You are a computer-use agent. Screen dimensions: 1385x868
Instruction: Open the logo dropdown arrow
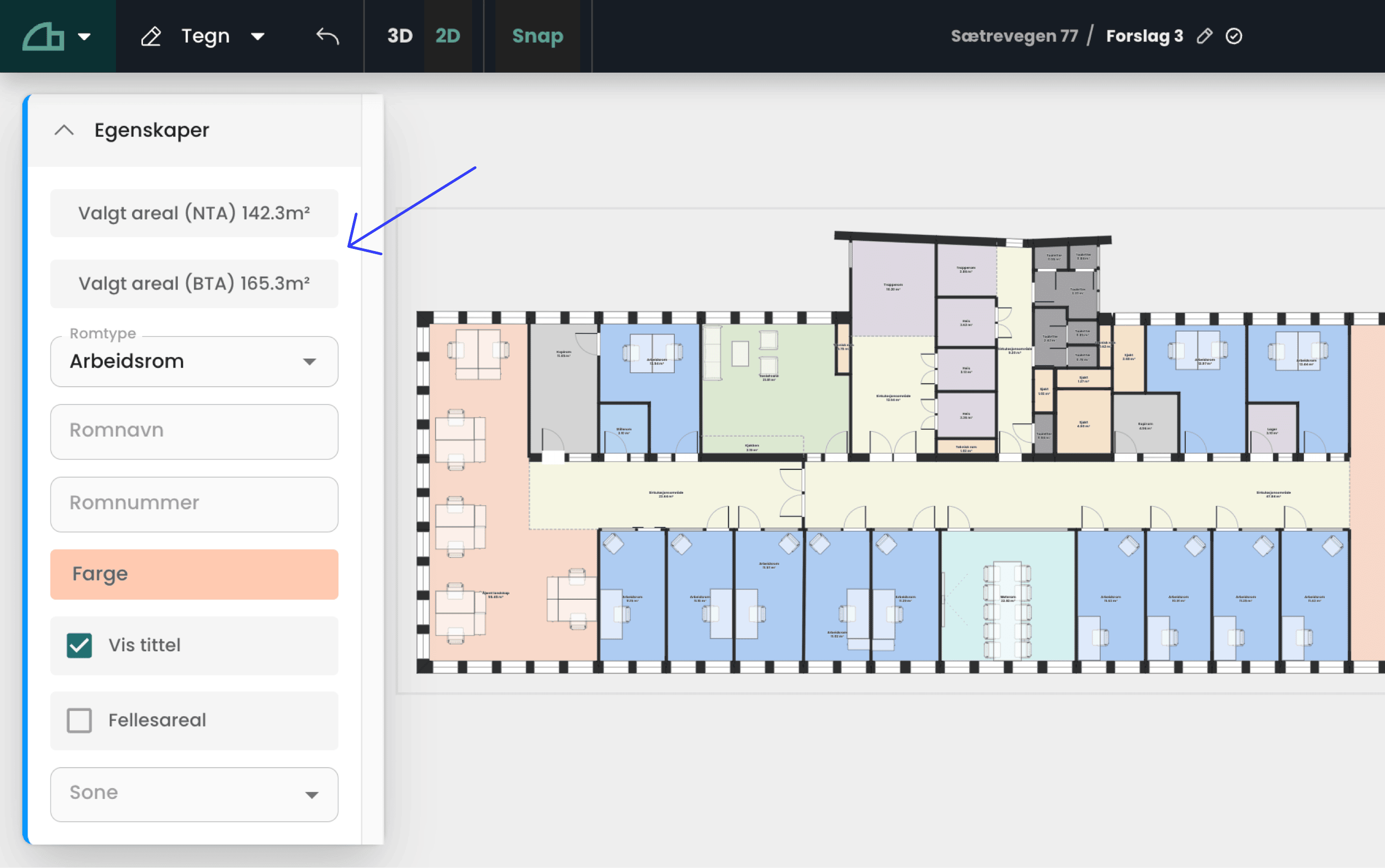pyautogui.click(x=84, y=37)
